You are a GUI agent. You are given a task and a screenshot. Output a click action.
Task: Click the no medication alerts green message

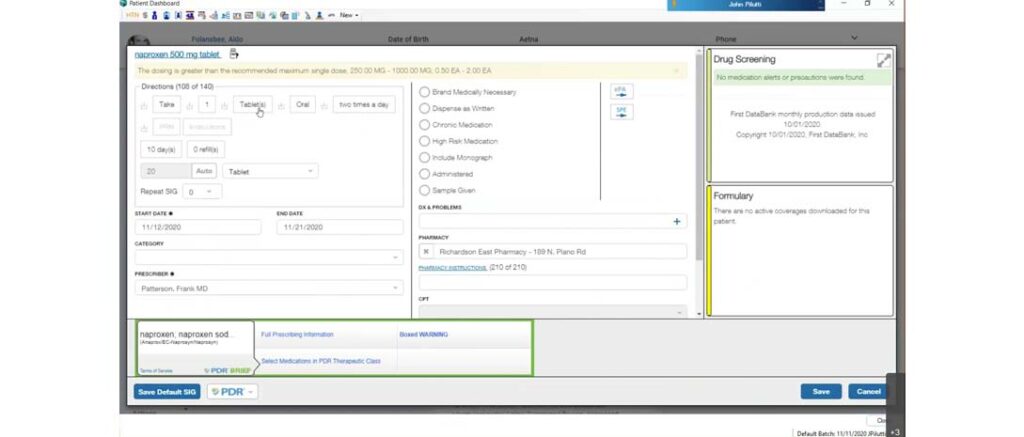(x=801, y=78)
